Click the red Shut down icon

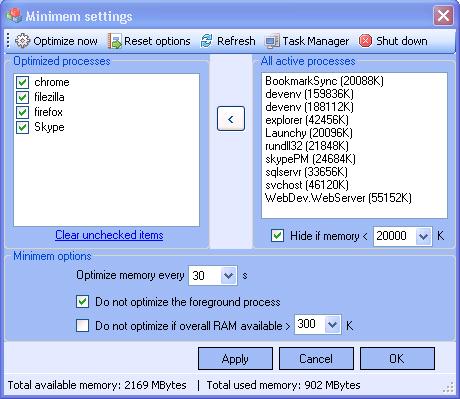tap(365, 41)
